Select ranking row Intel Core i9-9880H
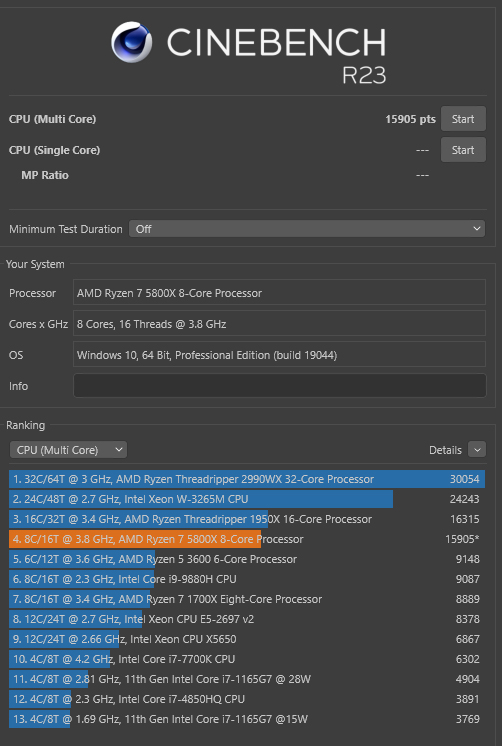Image resolution: width=502 pixels, height=746 pixels. (x=247, y=579)
